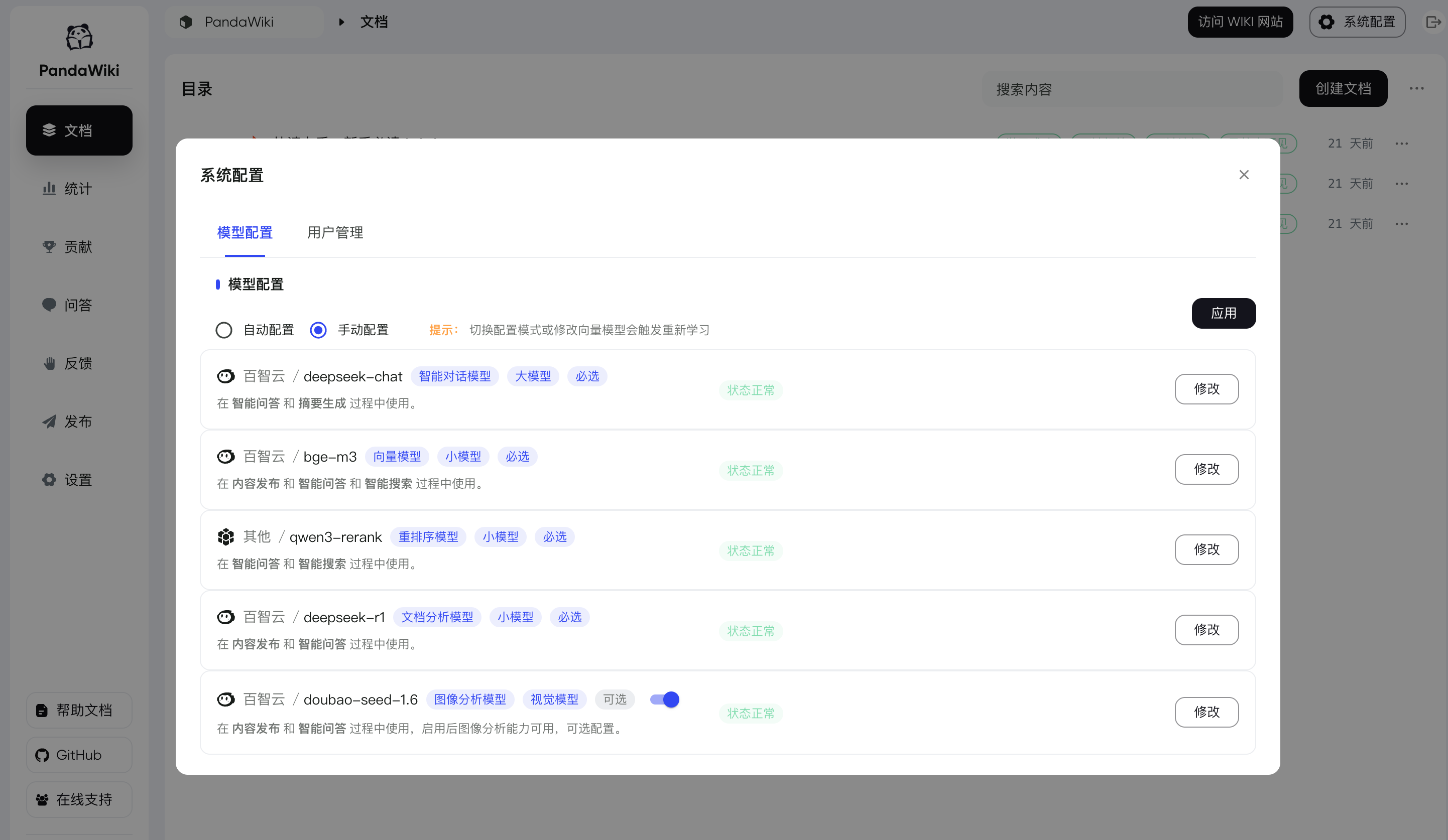Screen dimensions: 1448x840
Task: Switch to 模型配置 tab
Action: click(245, 232)
